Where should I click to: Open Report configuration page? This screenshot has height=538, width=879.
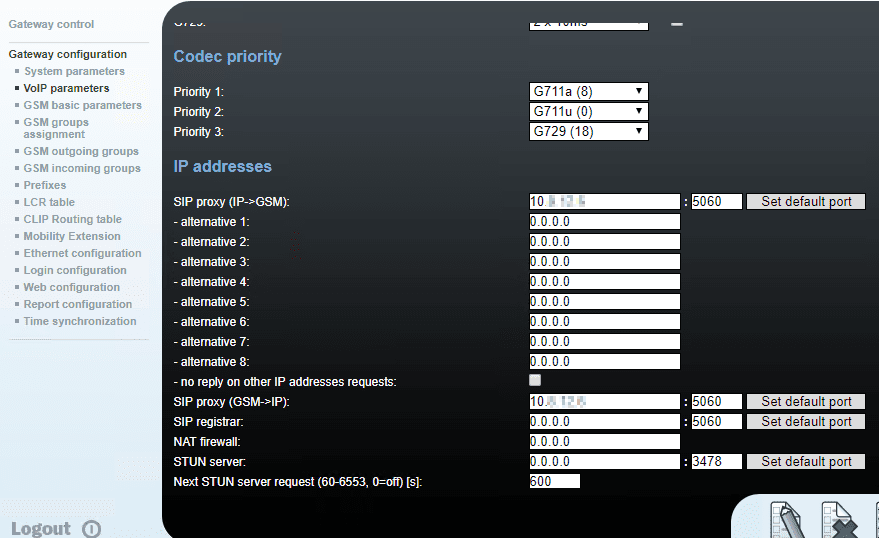click(78, 304)
